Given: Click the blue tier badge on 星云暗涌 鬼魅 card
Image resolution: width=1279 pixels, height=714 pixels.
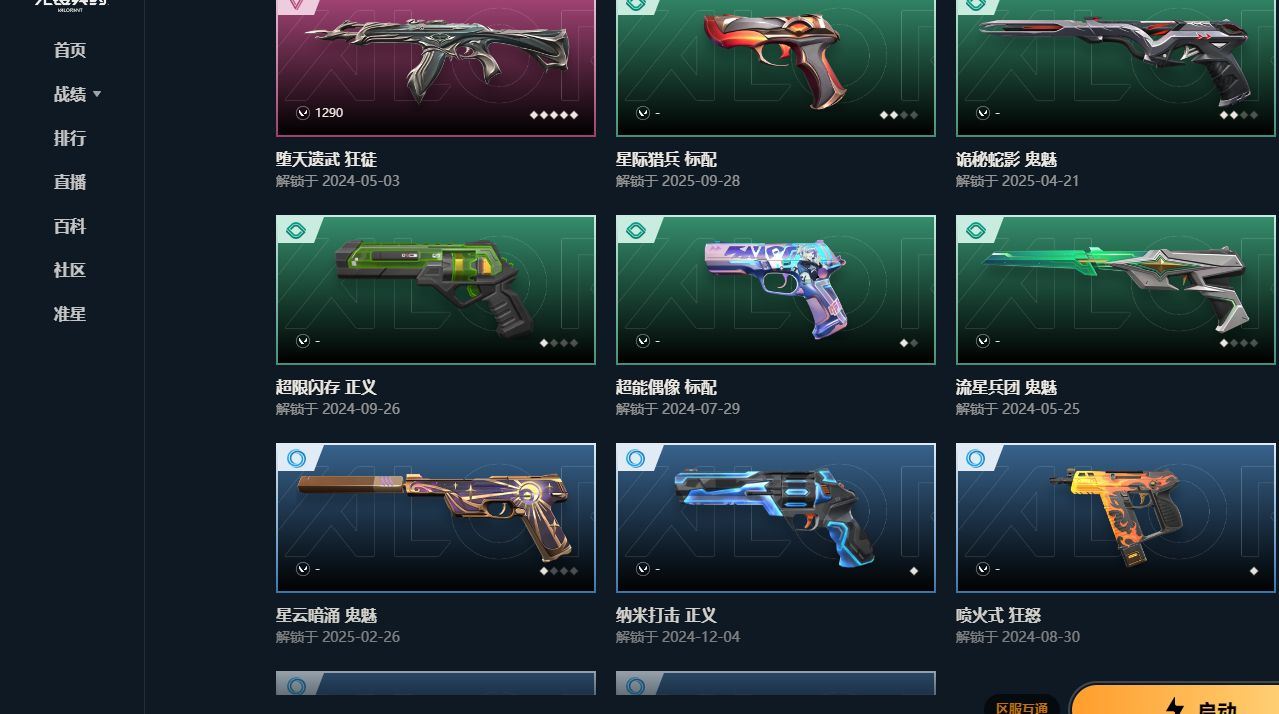Looking at the screenshot, I should coord(296,458).
